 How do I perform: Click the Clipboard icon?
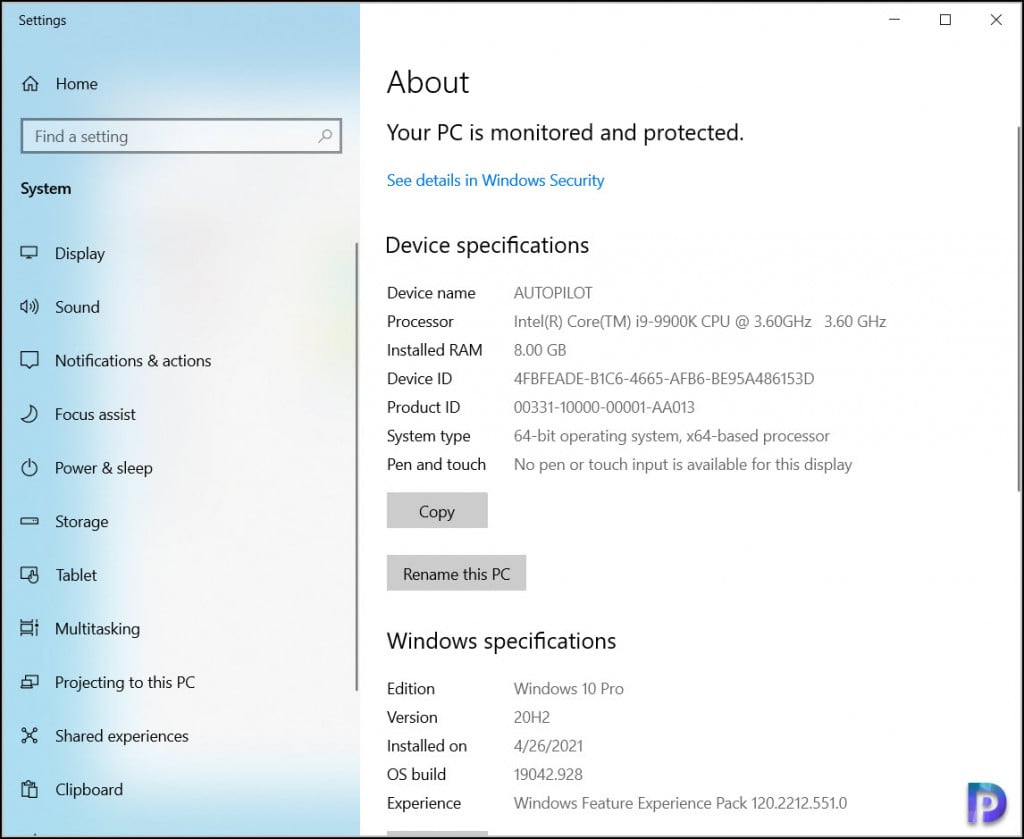point(29,789)
